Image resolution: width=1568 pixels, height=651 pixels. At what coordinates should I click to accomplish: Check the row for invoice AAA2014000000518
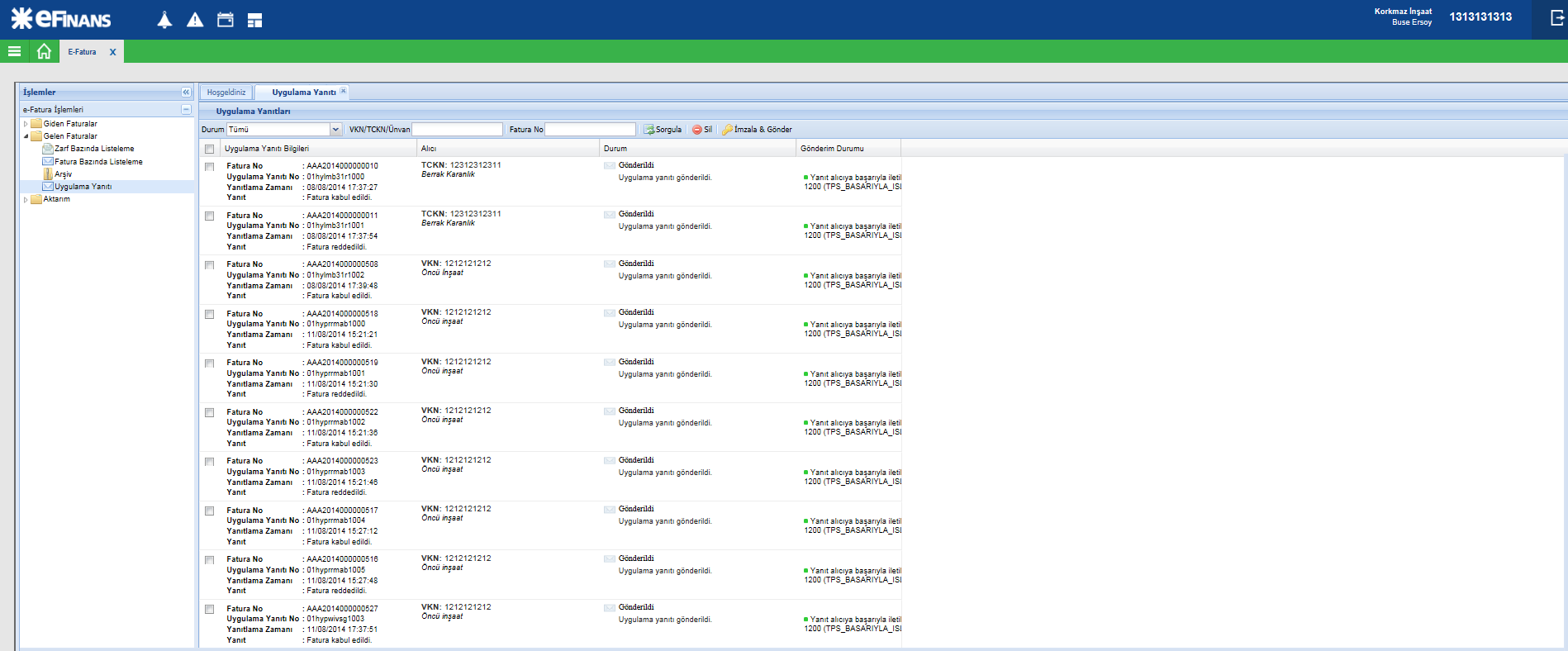pyautogui.click(x=210, y=315)
